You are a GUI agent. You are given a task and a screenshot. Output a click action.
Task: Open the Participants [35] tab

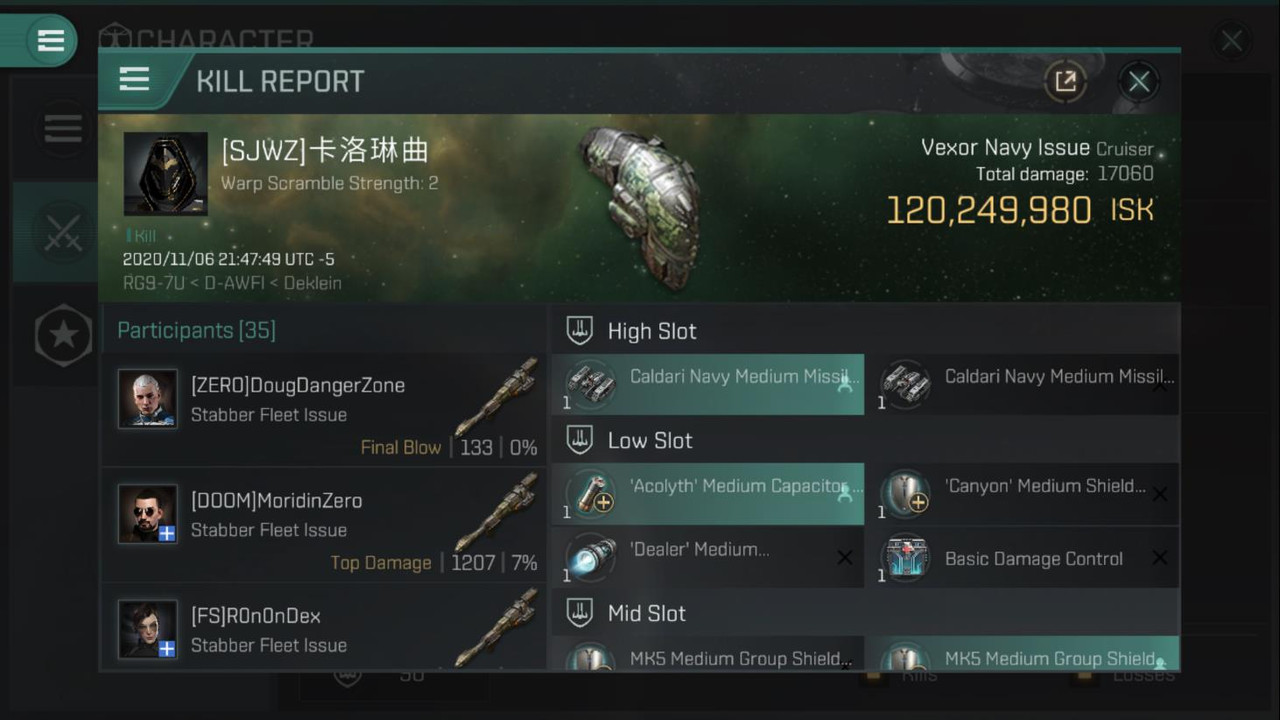coord(197,330)
